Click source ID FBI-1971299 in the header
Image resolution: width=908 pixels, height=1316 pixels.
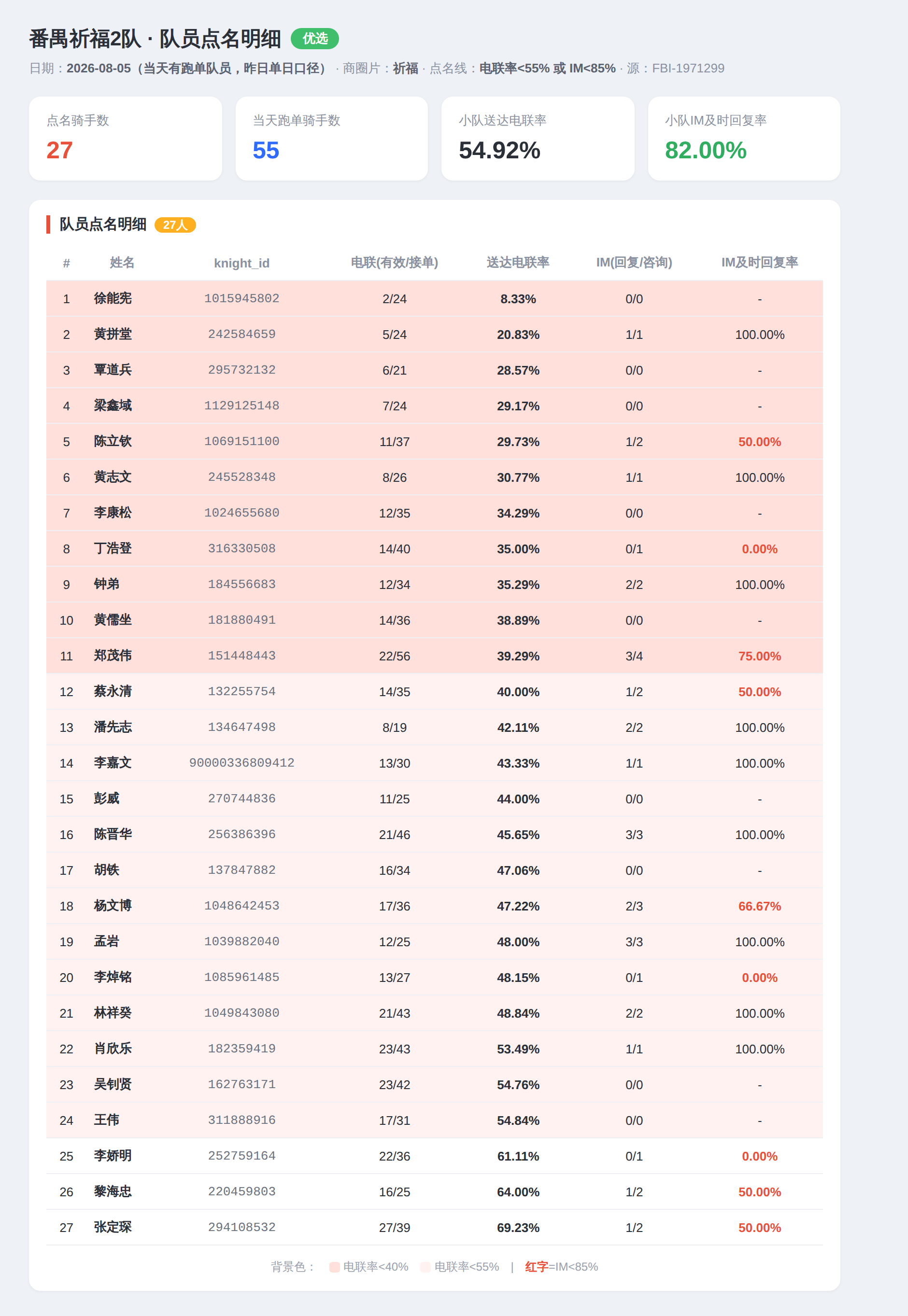pyautogui.click(x=688, y=68)
